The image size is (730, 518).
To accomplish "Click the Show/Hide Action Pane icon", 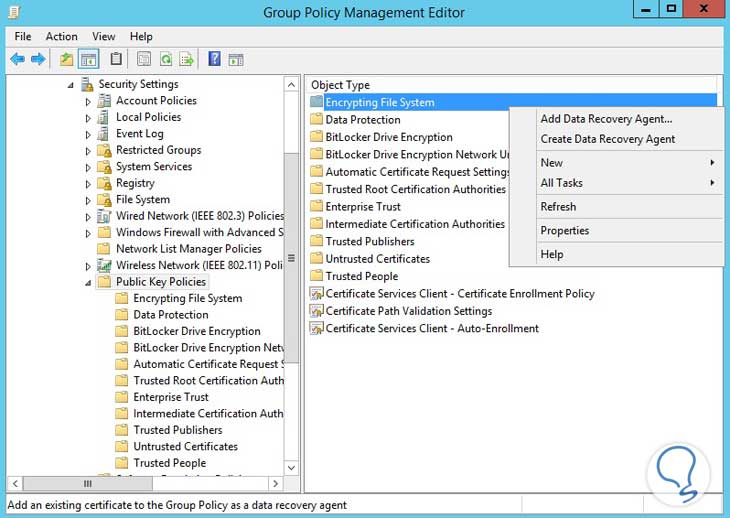I will pos(236,60).
